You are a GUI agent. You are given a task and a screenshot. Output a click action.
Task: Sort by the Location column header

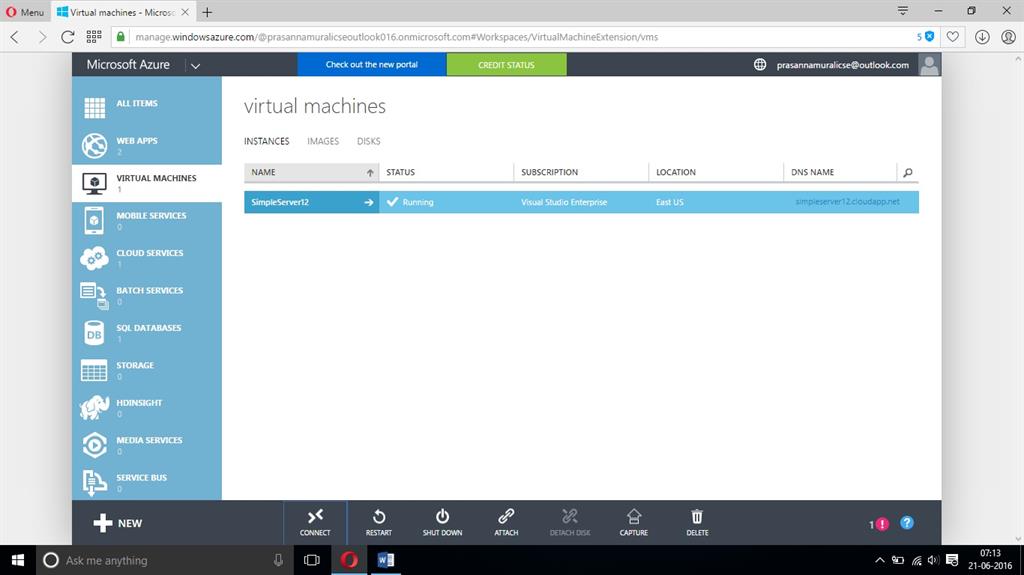pyautogui.click(x=716, y=172)
